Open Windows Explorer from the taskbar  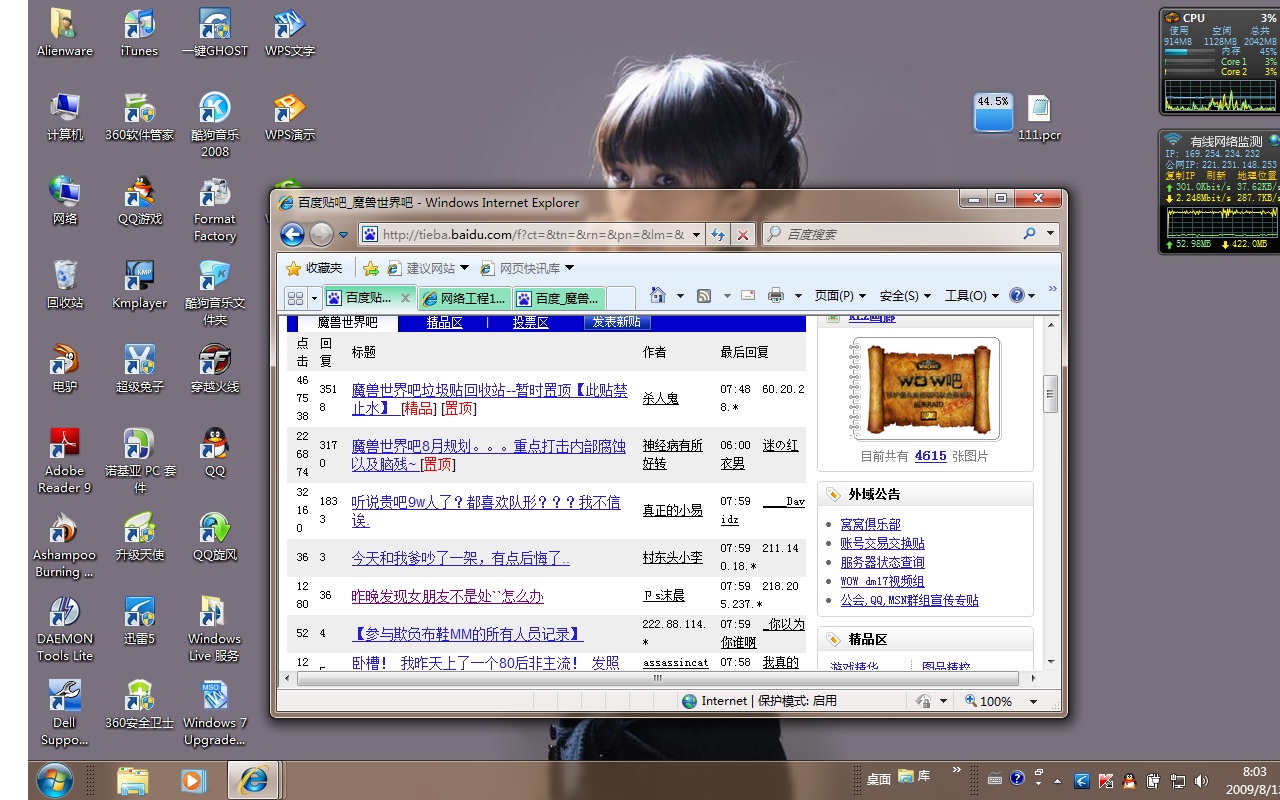133,780
